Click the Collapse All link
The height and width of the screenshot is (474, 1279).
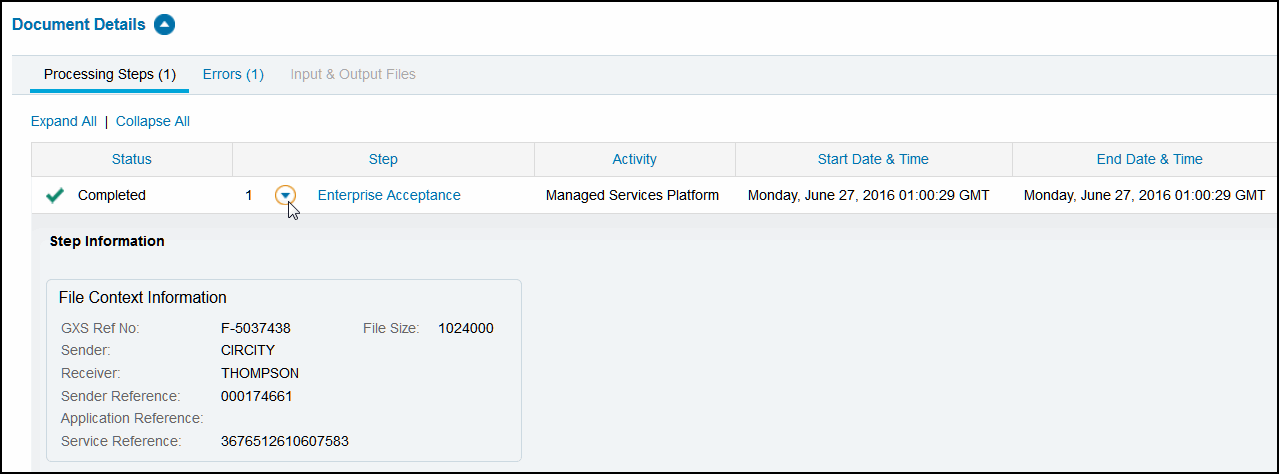153,121
